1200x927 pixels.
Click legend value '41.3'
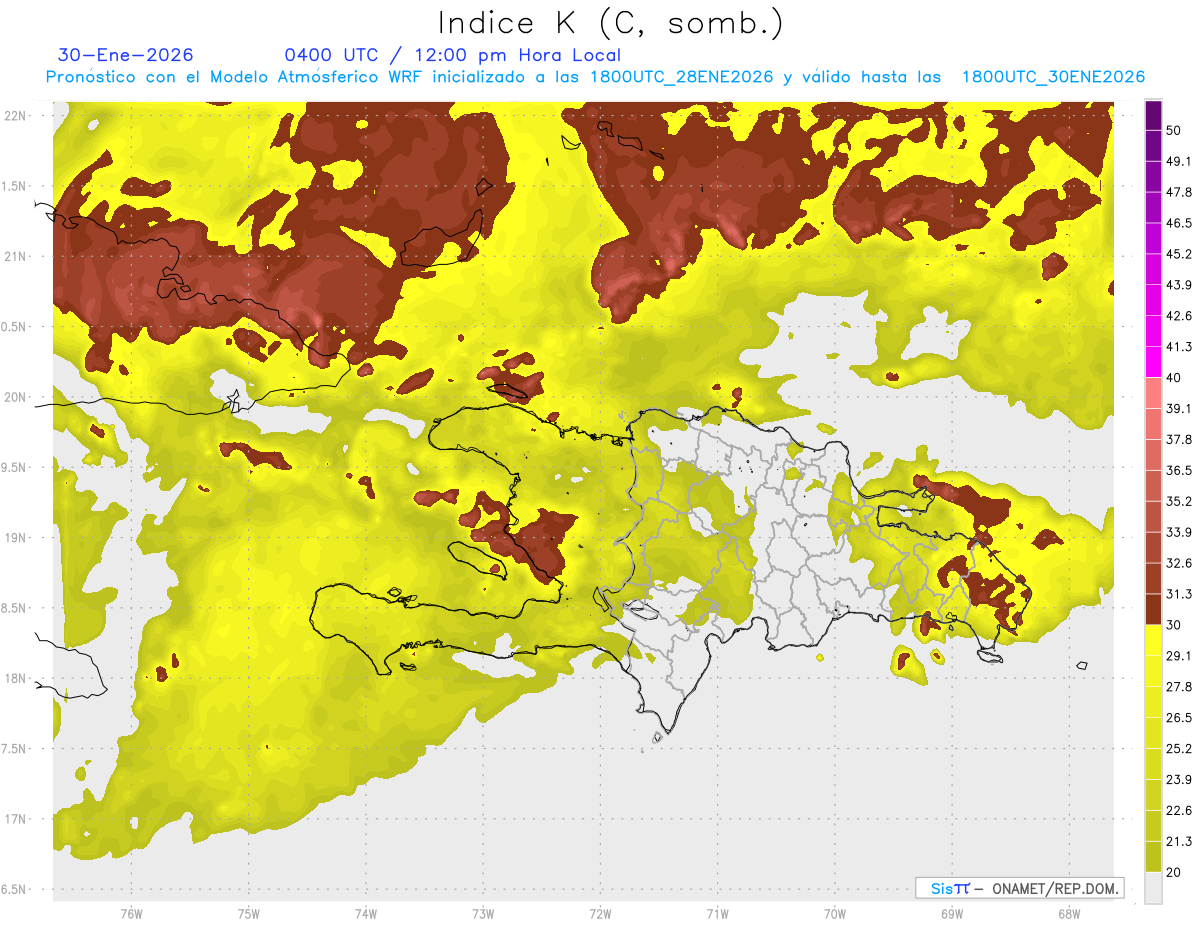coord(1179,347)
